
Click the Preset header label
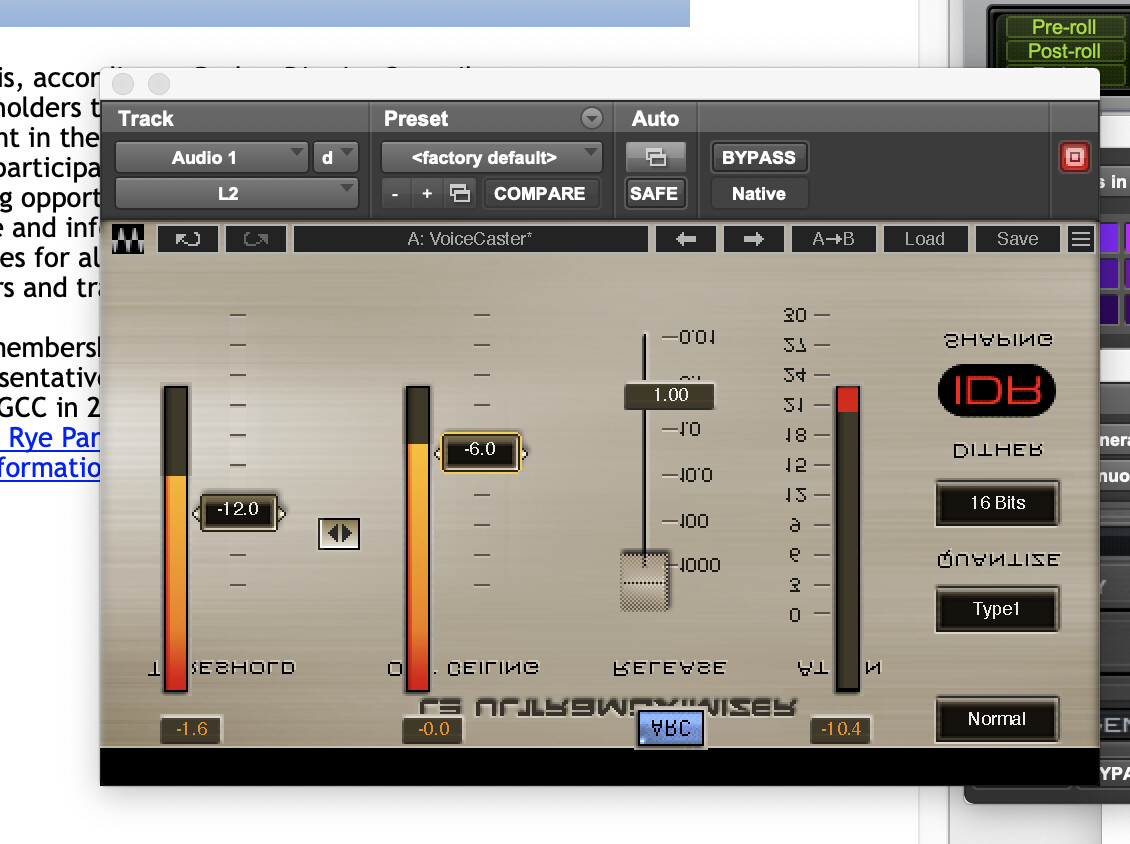[416, 118]
